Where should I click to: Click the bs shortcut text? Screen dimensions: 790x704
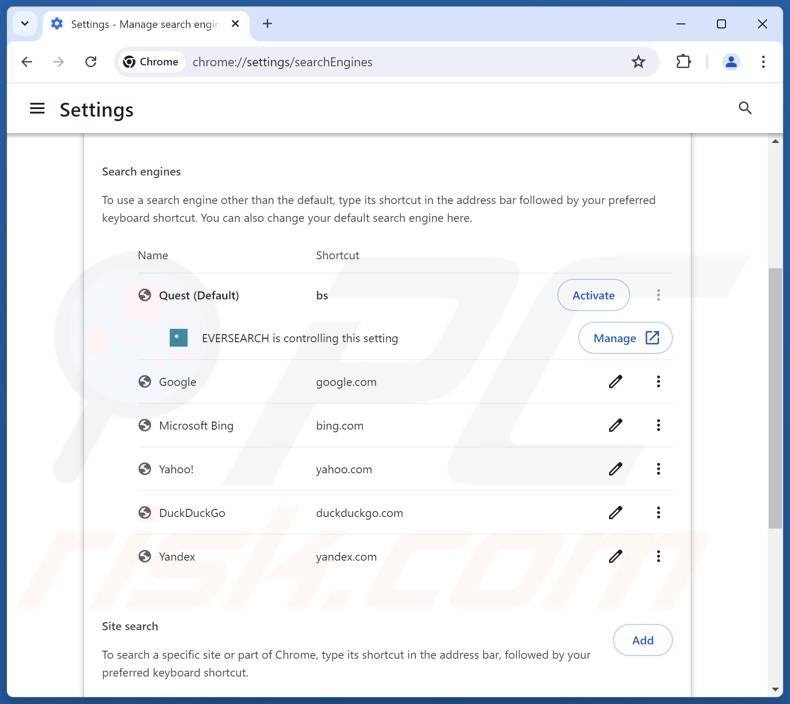(322, 295)
